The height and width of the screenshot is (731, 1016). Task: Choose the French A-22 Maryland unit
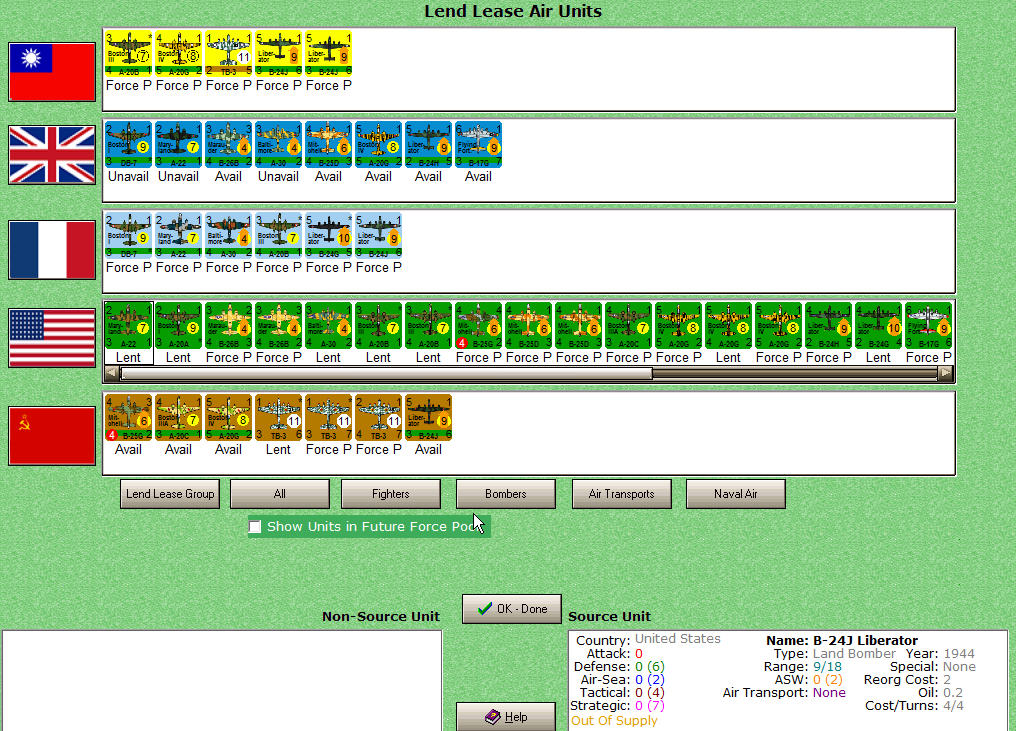pyautogui.click(x=178, y=236)
